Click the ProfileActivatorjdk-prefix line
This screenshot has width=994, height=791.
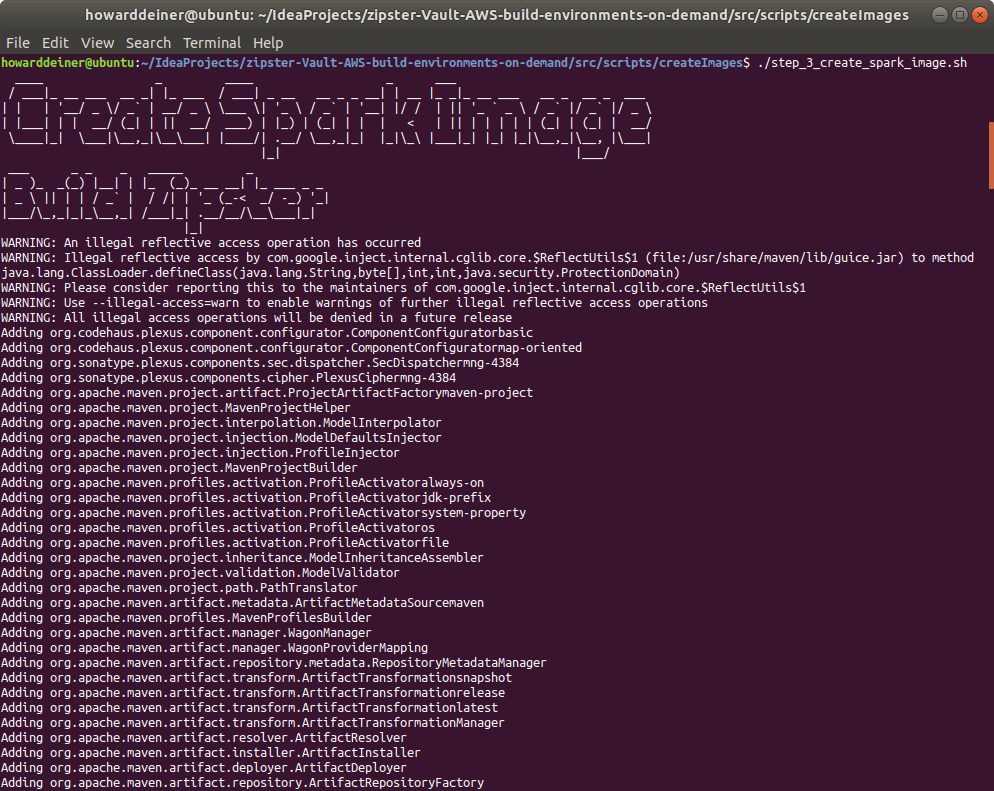pyautogui.click(x=246, y=498)
